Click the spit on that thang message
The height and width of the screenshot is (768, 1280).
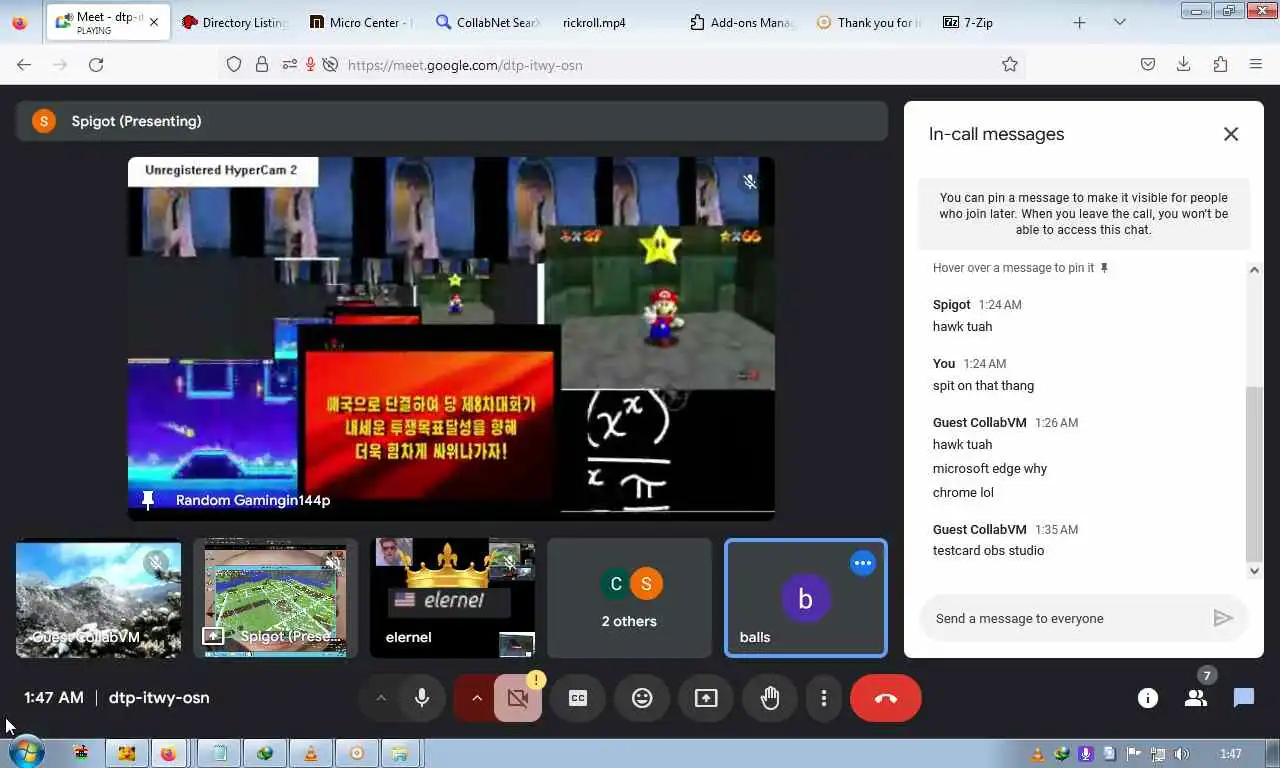983,385
